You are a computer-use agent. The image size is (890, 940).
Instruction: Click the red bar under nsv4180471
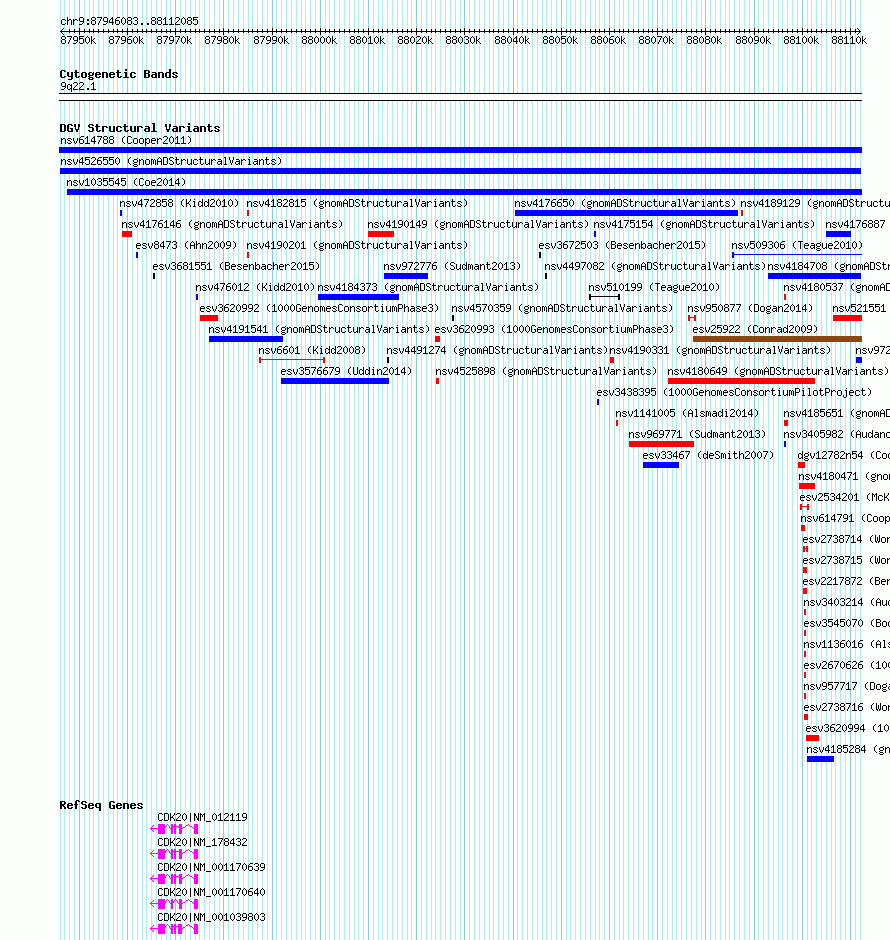[807, 486]
